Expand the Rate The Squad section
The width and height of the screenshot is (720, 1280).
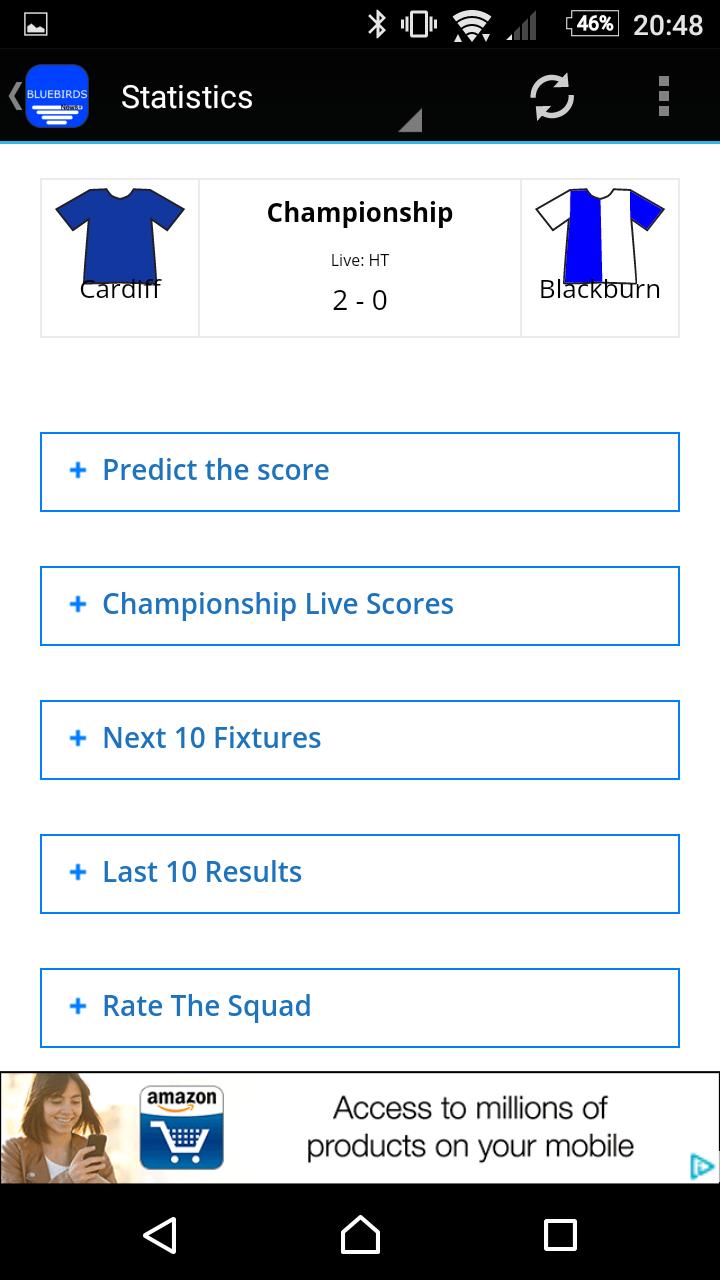(360, 1007)
